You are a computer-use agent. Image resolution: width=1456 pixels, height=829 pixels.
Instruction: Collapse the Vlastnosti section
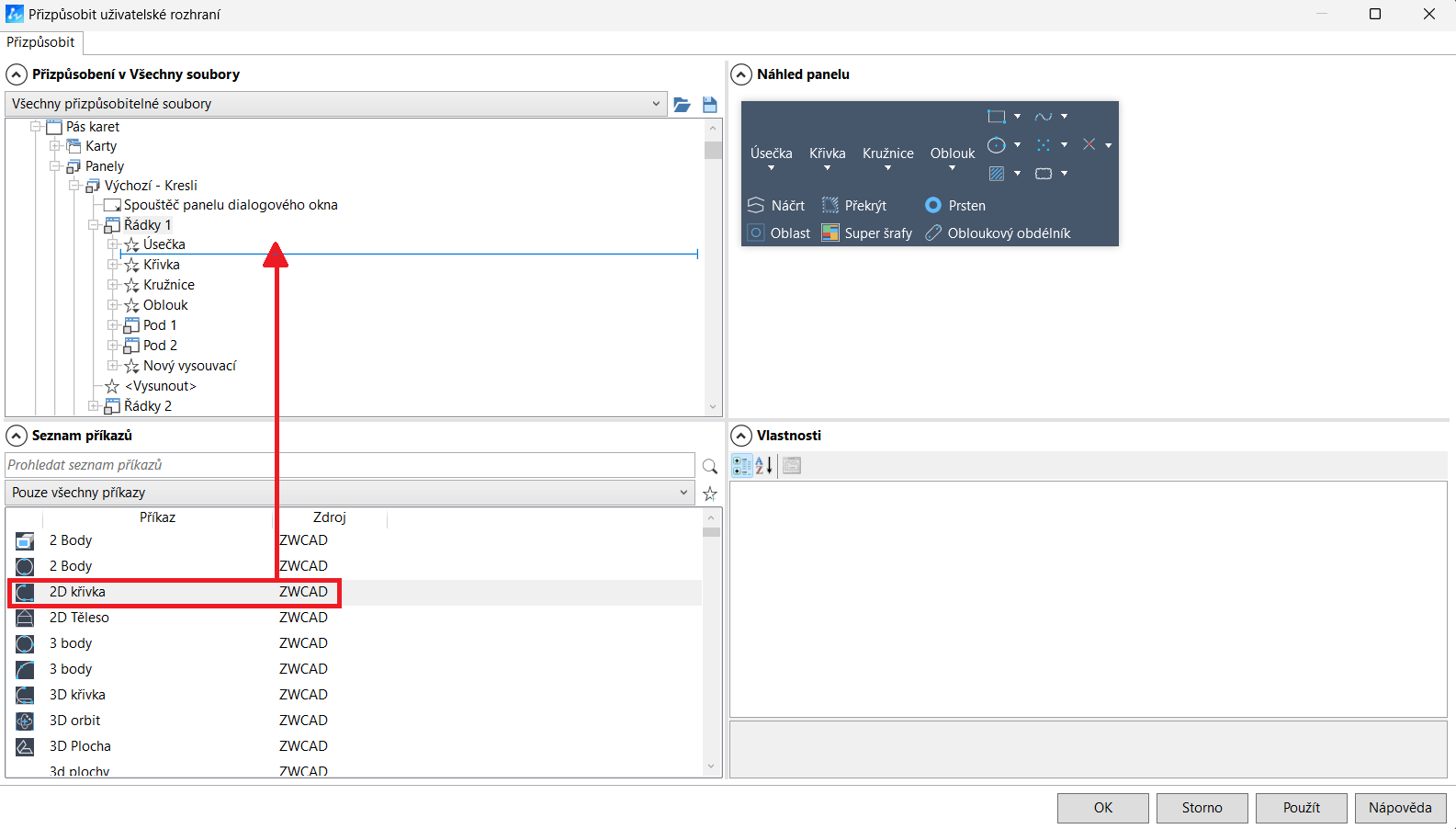(741, 436)
